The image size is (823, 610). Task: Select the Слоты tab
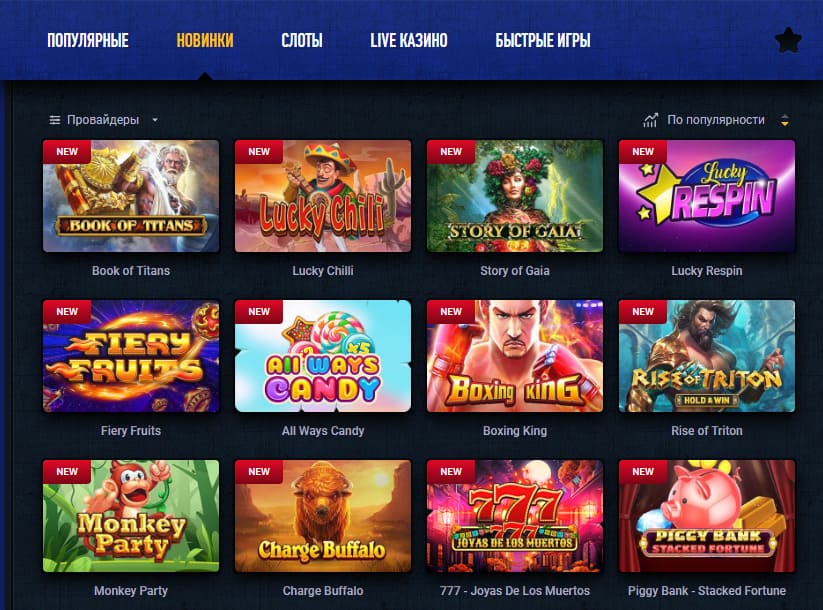click(302, 40)
